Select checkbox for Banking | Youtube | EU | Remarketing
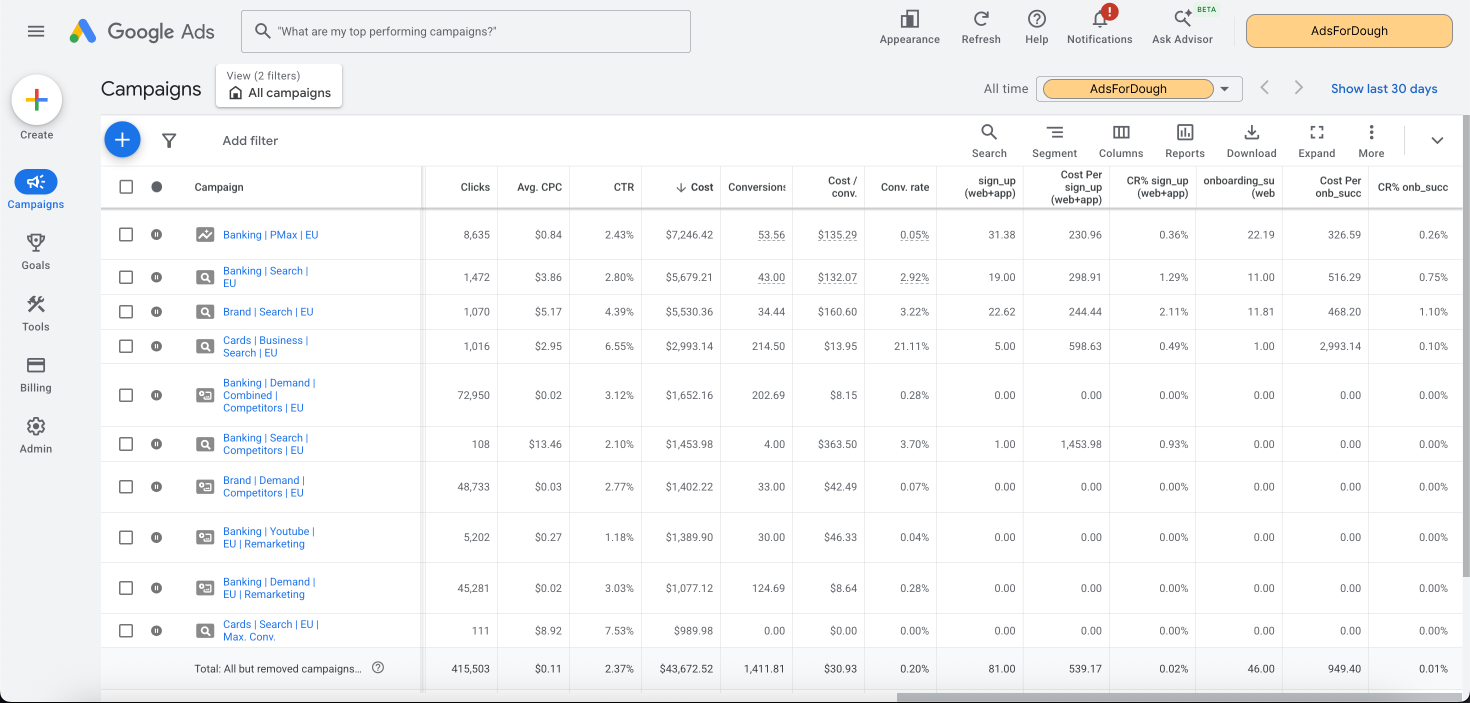 pyautogui.click(x=126, y=537)
